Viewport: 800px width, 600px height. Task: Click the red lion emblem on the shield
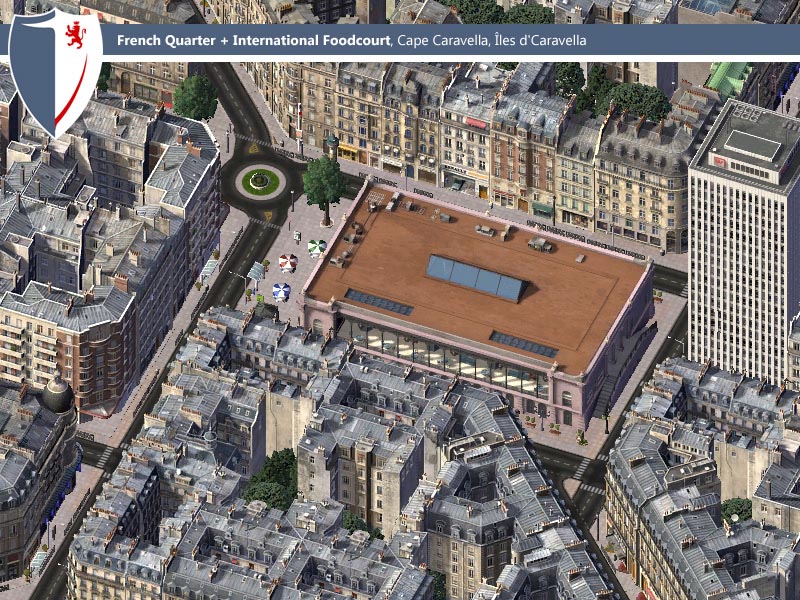tap(75, 35)
